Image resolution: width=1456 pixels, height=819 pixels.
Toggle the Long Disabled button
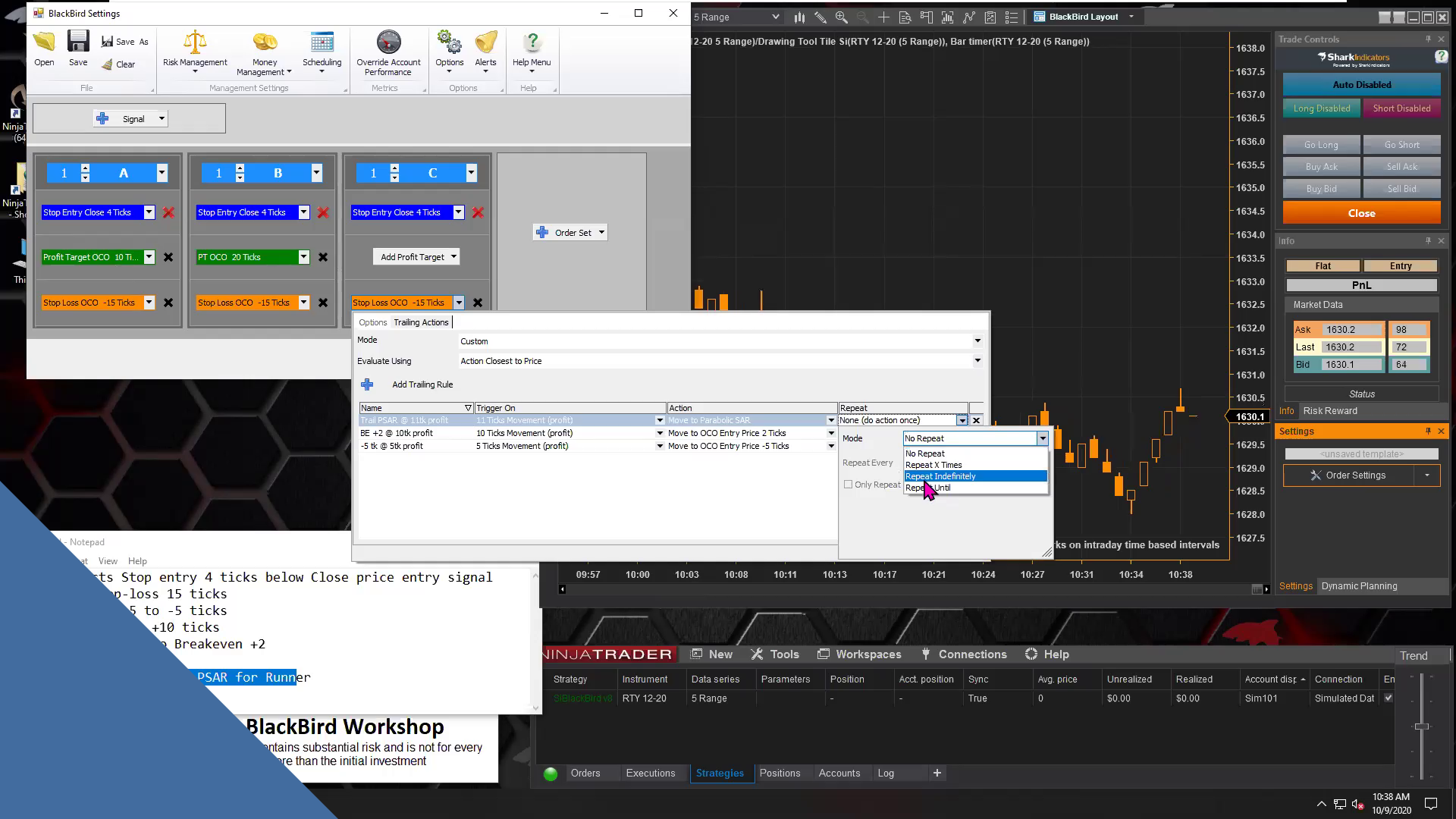(1322, 108)
